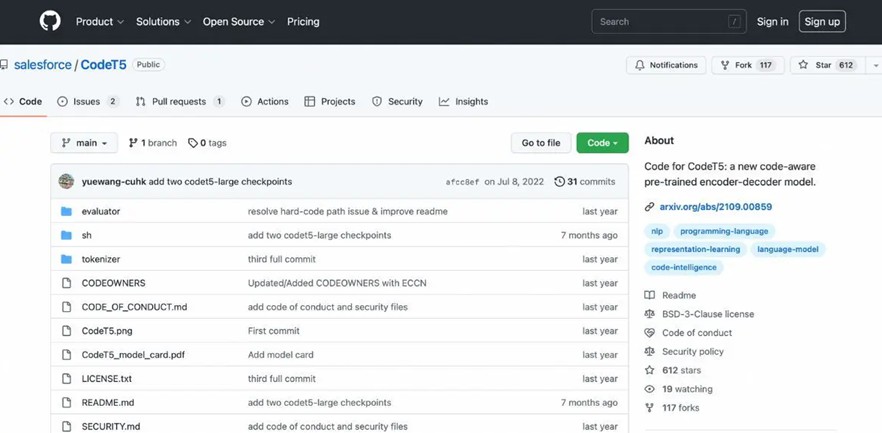View the 31 commits history
This screenshot has height=433, width=882.
click(585, 182)
